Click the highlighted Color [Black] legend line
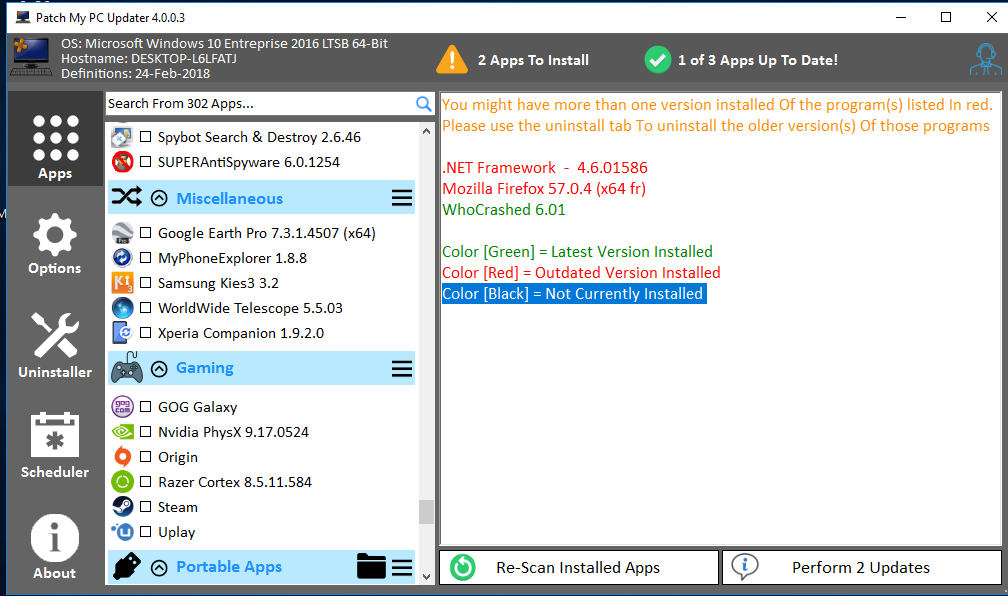Image resolution: width=1008 pixels, height=596 pixels. (574, 294)
